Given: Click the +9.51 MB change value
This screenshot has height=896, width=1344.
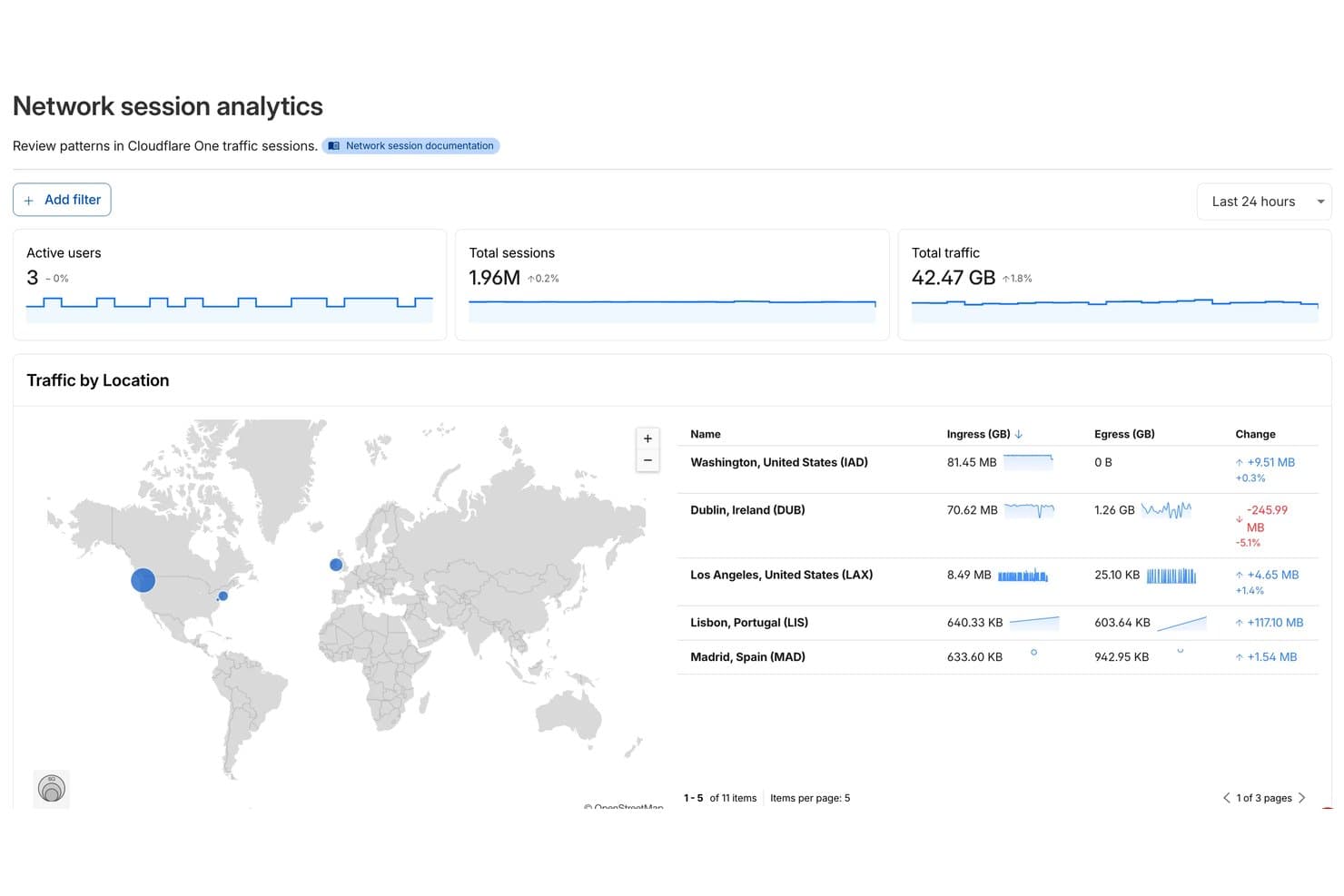Looking at the screenshot, I should (x=1270, y=462).
